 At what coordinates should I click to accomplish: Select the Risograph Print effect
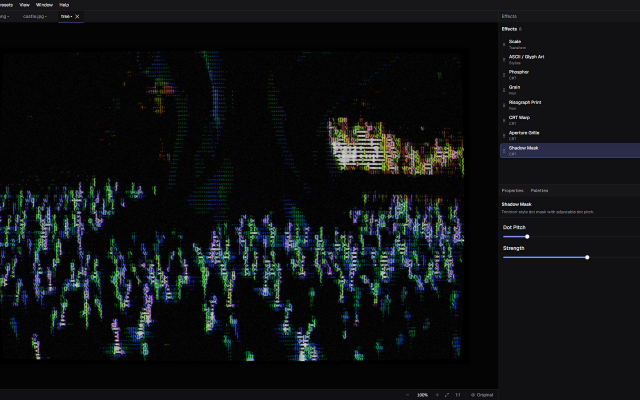coord(570,105)
